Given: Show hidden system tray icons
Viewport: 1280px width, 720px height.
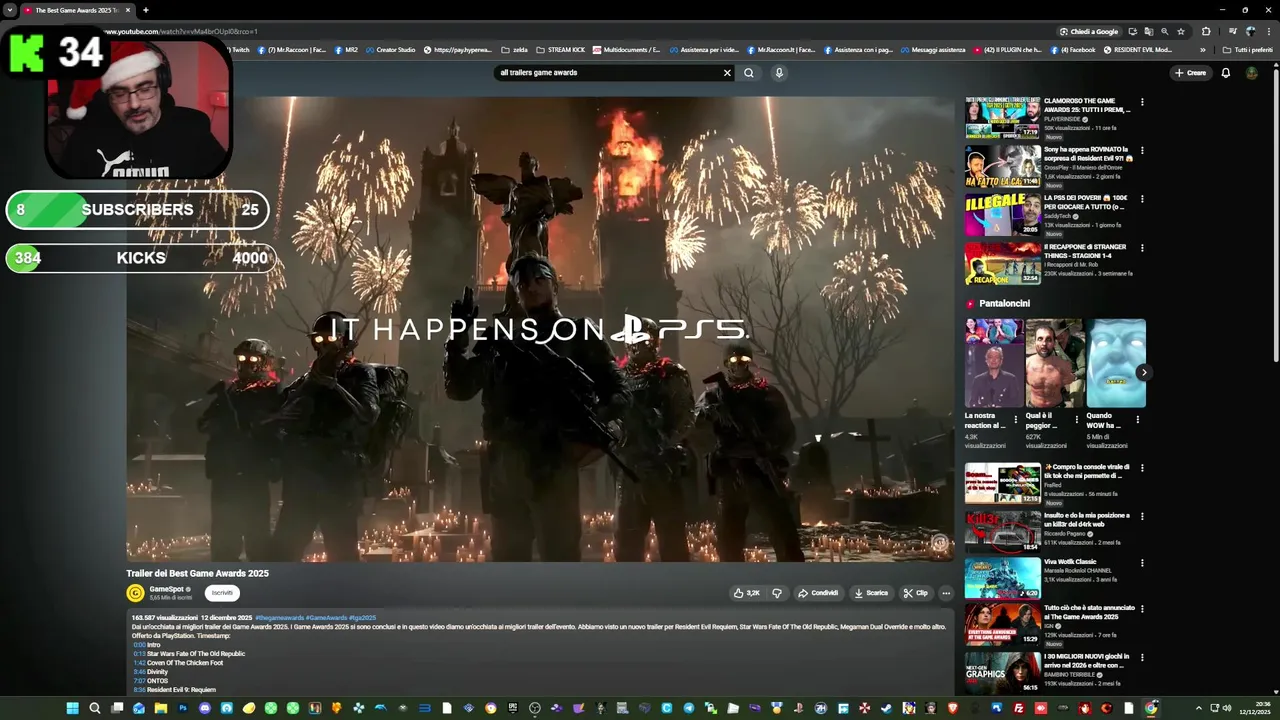Looking at the screenshot, I should [x=1199, y=708].
